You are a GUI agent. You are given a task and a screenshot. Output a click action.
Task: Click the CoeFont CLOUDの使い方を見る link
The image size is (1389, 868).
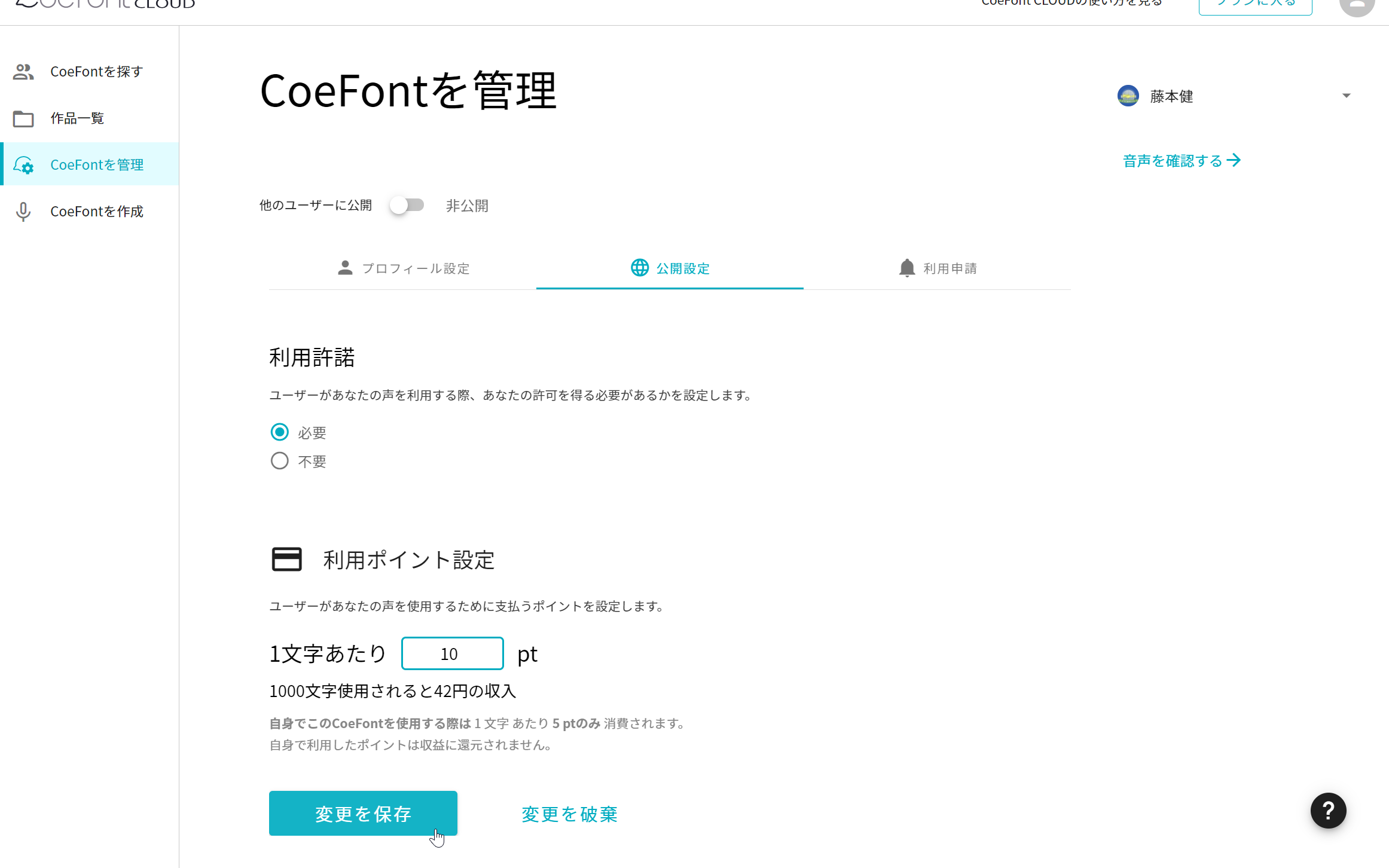(x=1071, y=3)
